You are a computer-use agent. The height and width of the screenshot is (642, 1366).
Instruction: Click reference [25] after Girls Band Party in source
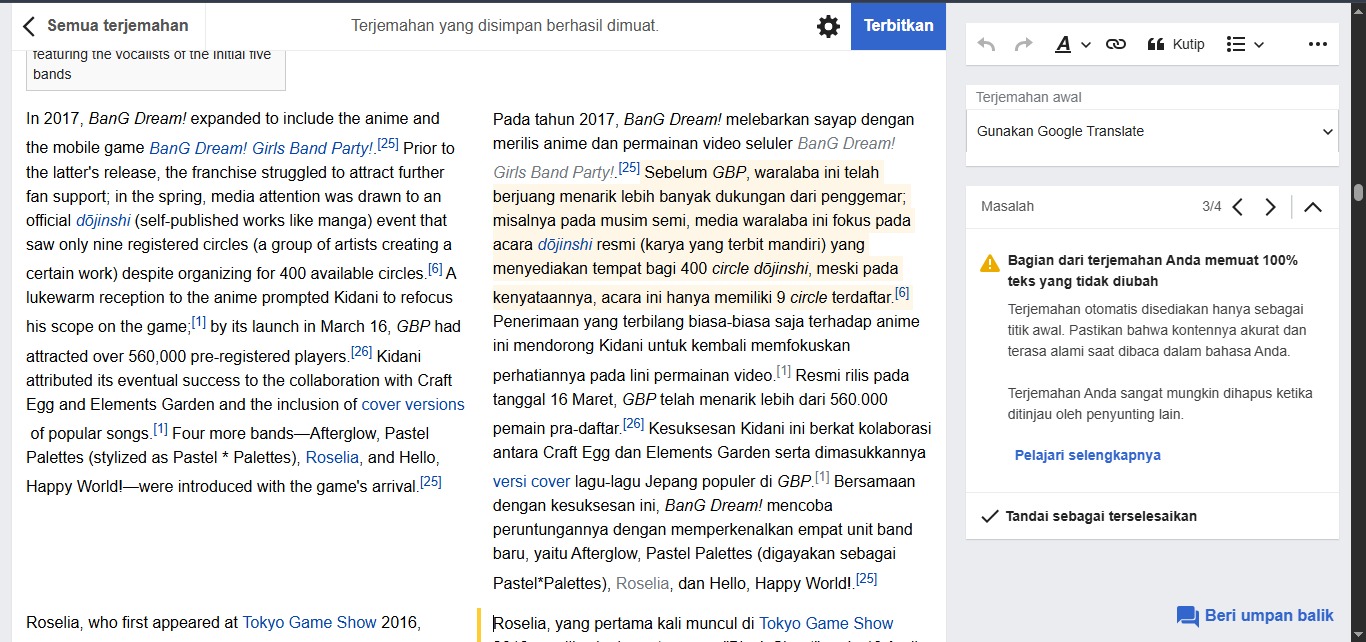(388, 143)
